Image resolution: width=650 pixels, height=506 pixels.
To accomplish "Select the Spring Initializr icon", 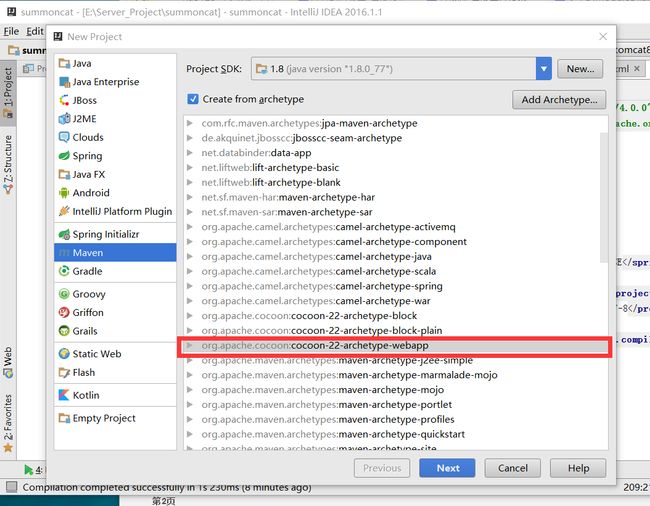I will coord(64,234).
